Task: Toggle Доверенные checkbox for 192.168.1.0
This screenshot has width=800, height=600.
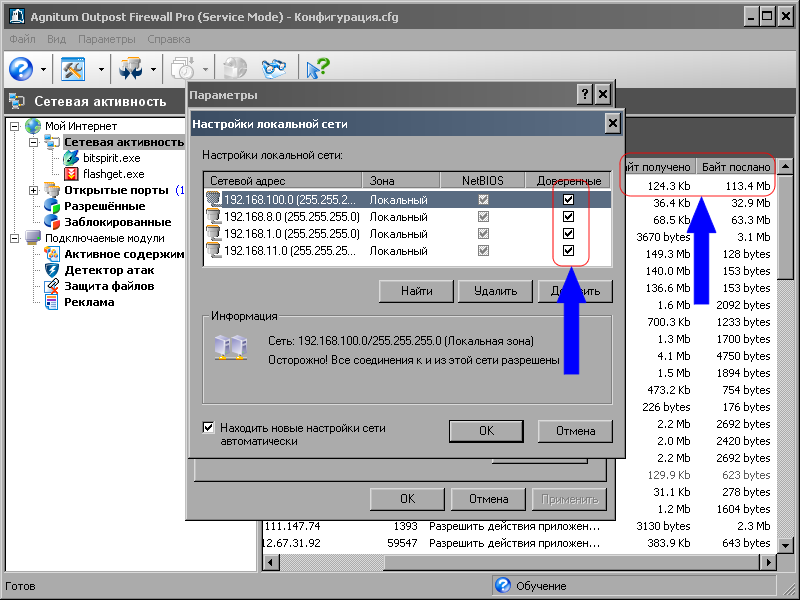Action: point(568,234)
